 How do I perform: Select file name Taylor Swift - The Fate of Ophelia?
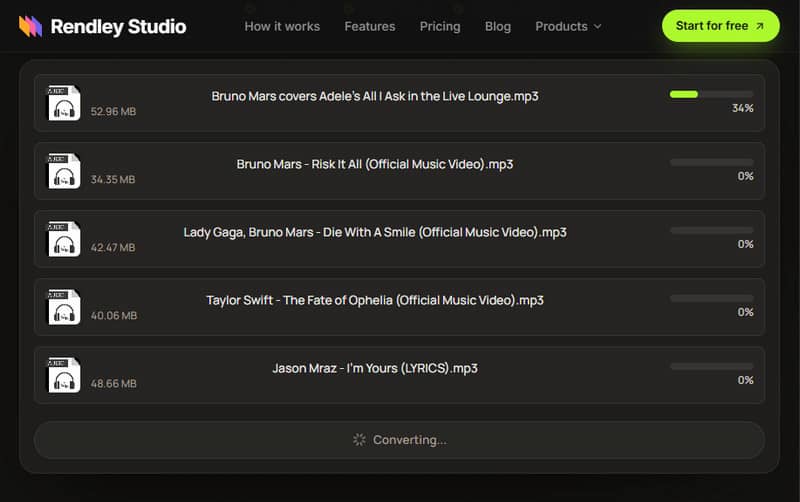(375, 300)
